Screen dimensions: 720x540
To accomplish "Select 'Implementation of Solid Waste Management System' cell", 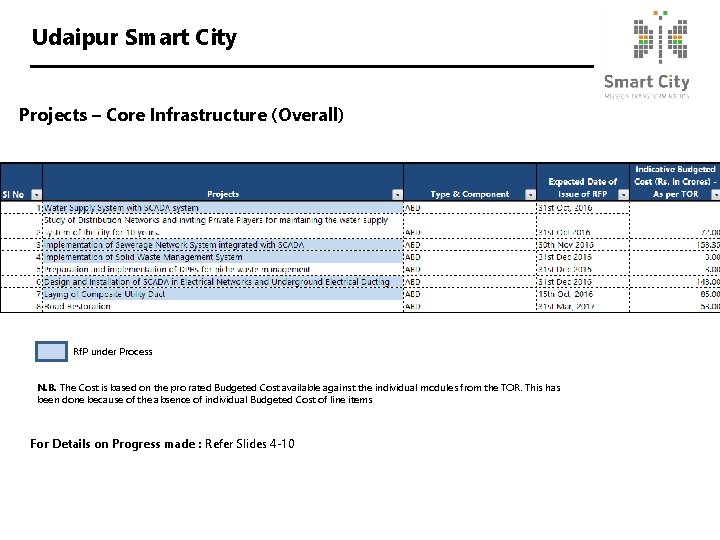I will [x=223, y=257].
